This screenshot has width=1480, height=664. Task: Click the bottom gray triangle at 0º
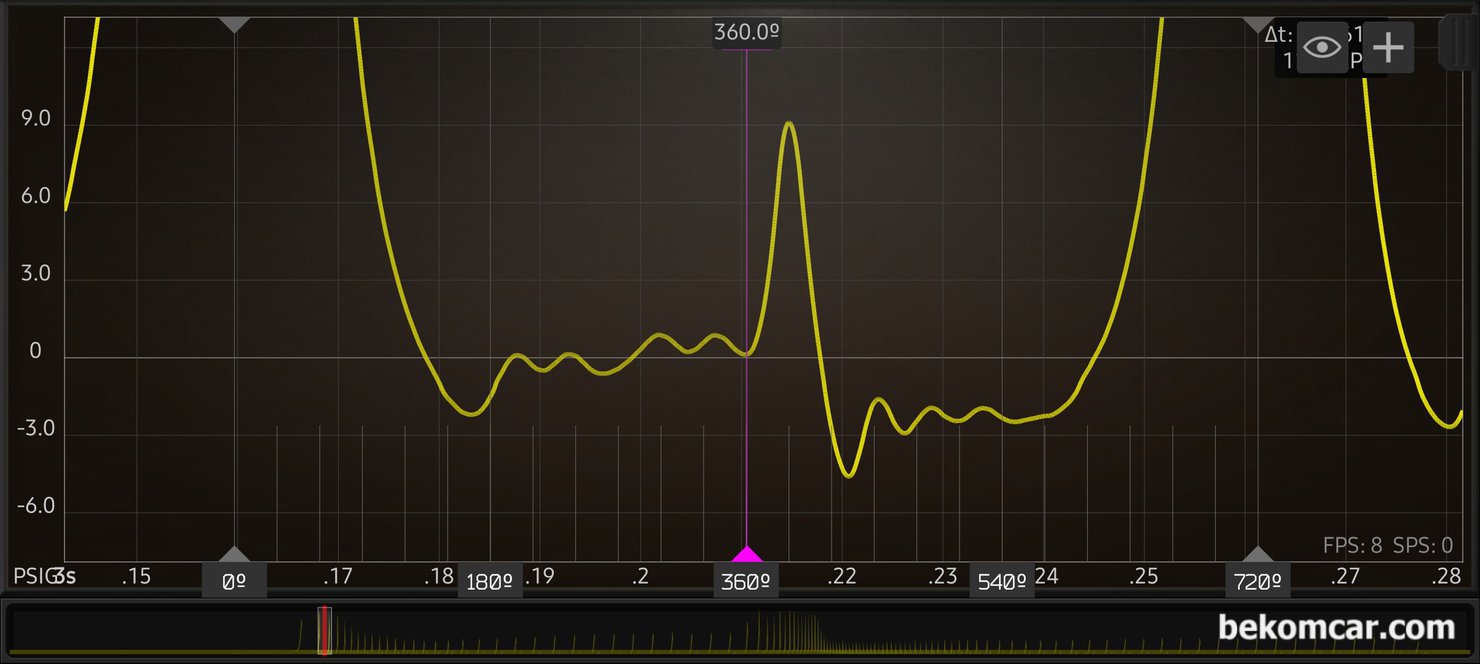click(x=234, y=554)
